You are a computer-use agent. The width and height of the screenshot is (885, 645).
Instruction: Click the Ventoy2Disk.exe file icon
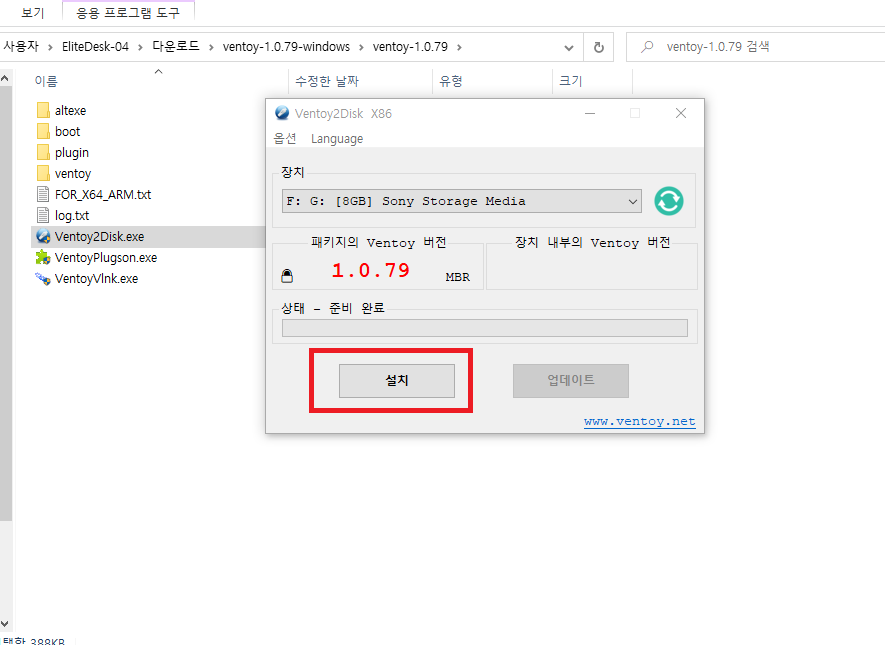(x=43, y=236)
